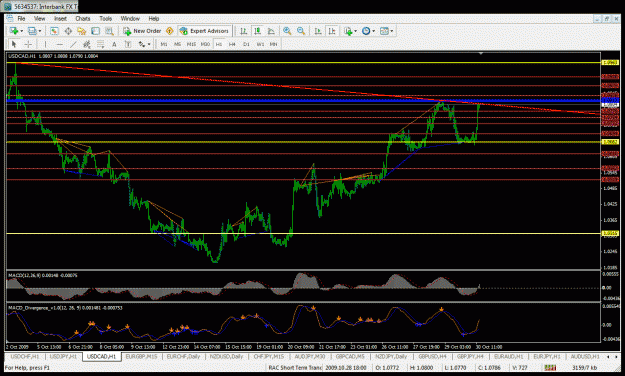The width and height of the screenshot is (625, 376).
Task: Switch to the EURGBP,M15 chart tab
Action: [x=141, y=356]
